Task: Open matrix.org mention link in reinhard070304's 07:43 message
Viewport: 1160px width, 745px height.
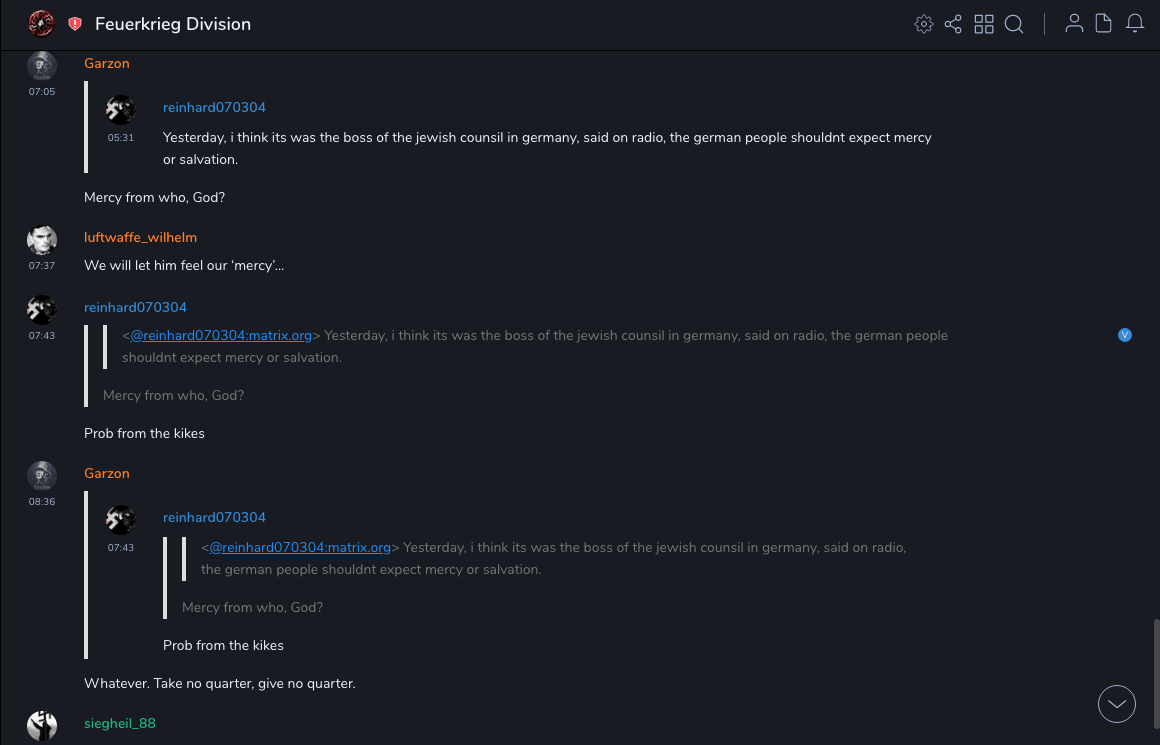Action: 221,336
